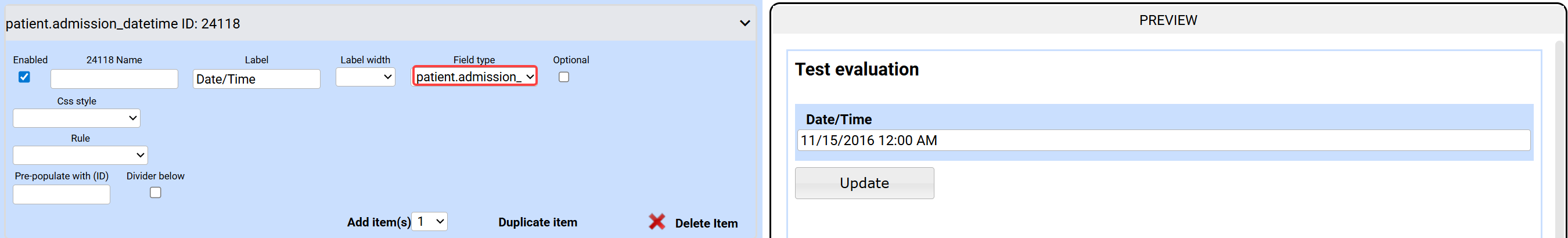Open the Rule dropdown
Screen dimensions: 1568x238
pyautogui.click(x=80, y=155)
